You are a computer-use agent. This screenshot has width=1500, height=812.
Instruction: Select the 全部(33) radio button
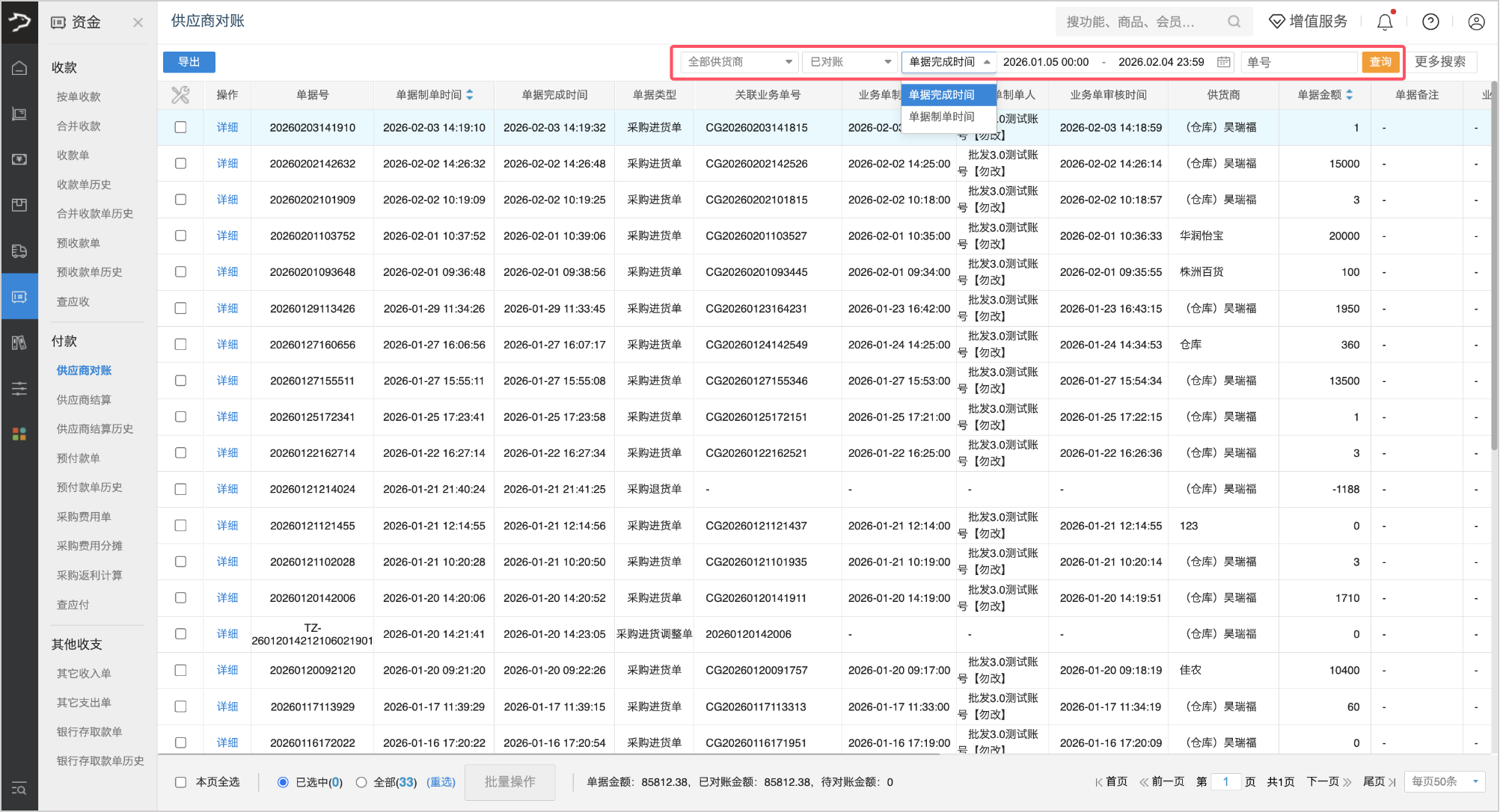pos(361,782)
